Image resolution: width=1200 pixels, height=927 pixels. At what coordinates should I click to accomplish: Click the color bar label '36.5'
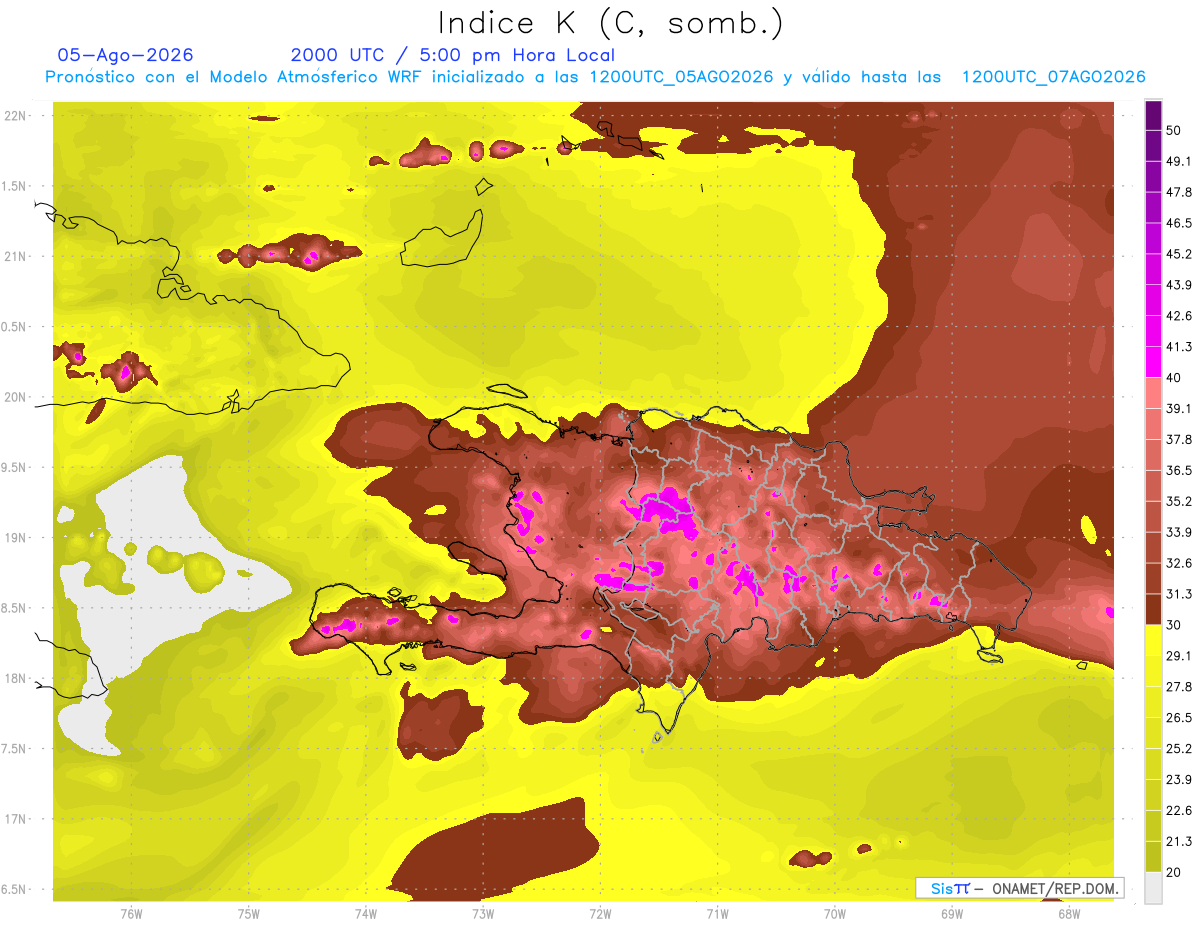pyautogui.click(x=1179, y=471)
